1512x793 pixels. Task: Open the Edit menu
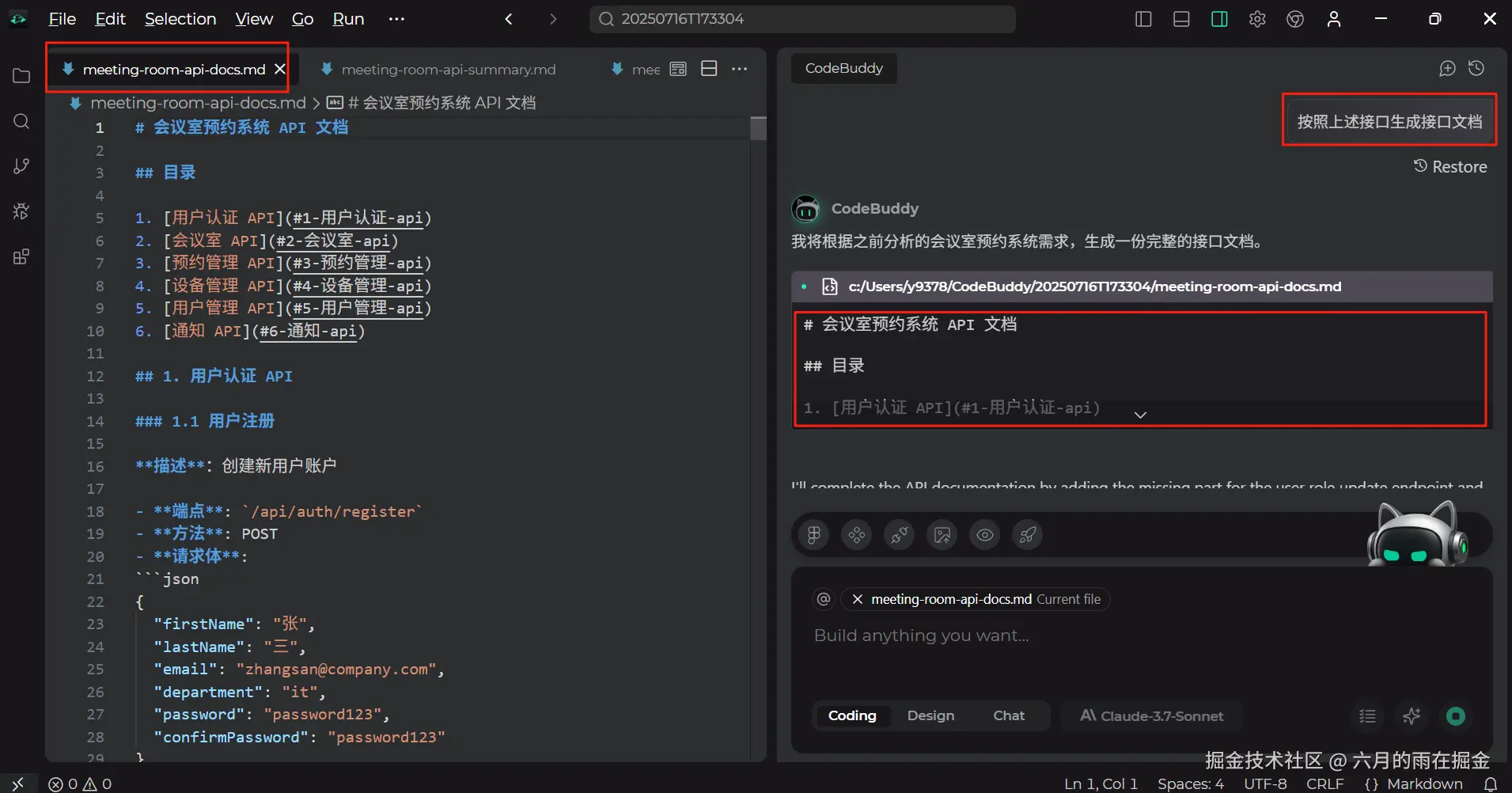coord(110,19)
